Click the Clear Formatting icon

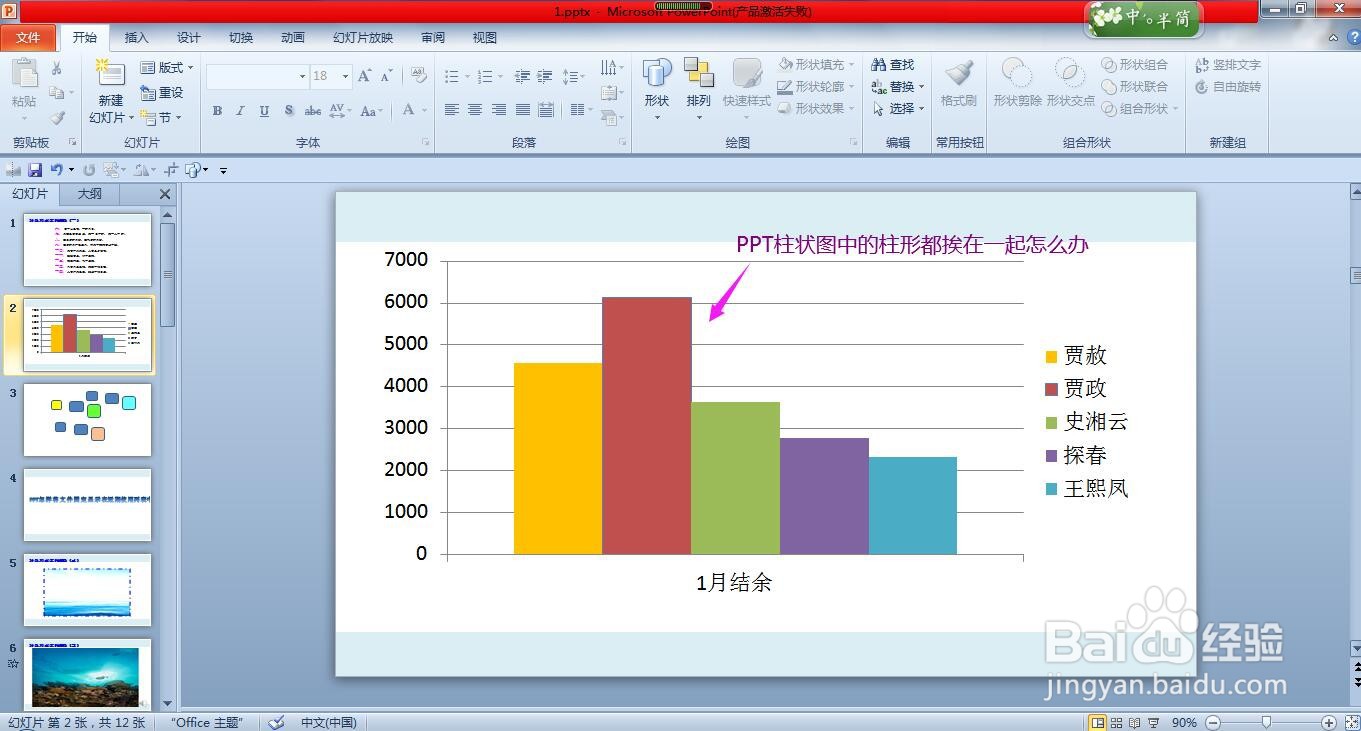[419, 76]
